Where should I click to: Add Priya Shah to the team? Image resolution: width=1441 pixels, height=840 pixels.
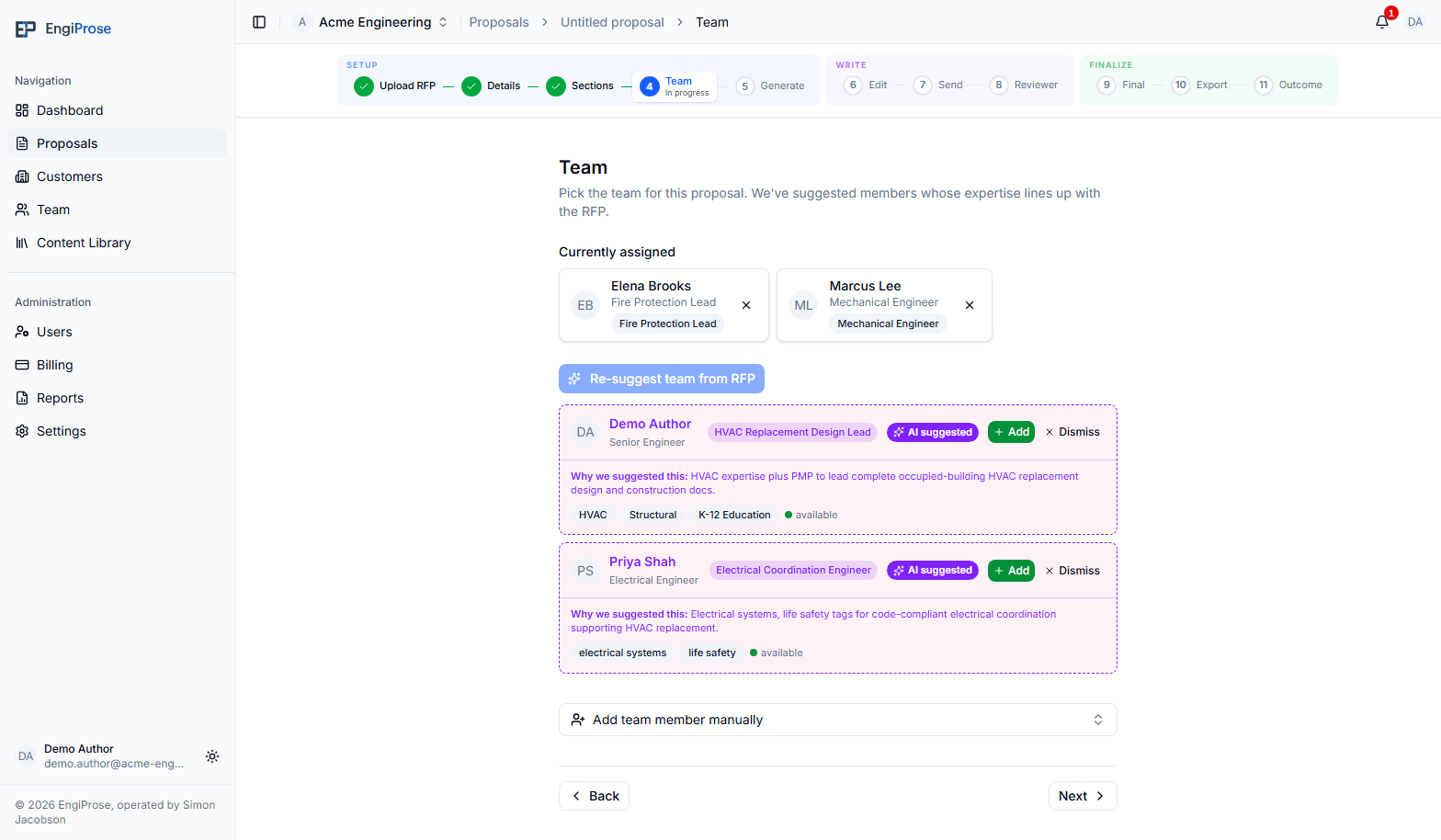1011,571
